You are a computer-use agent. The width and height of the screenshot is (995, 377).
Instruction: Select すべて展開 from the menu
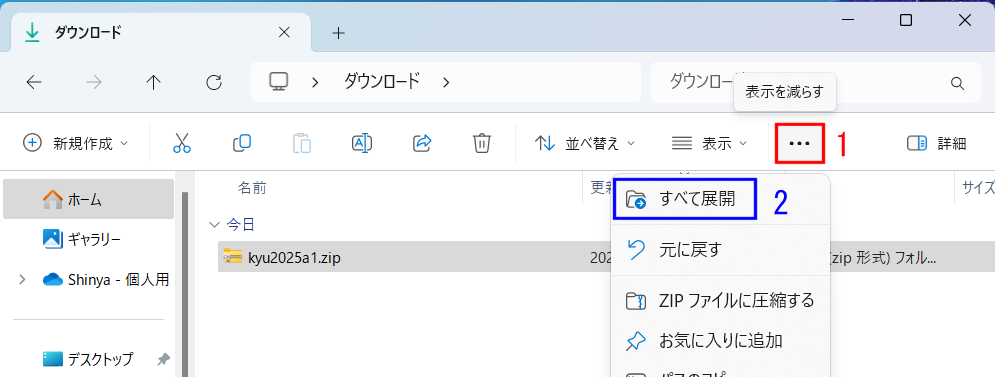point(685,199)
